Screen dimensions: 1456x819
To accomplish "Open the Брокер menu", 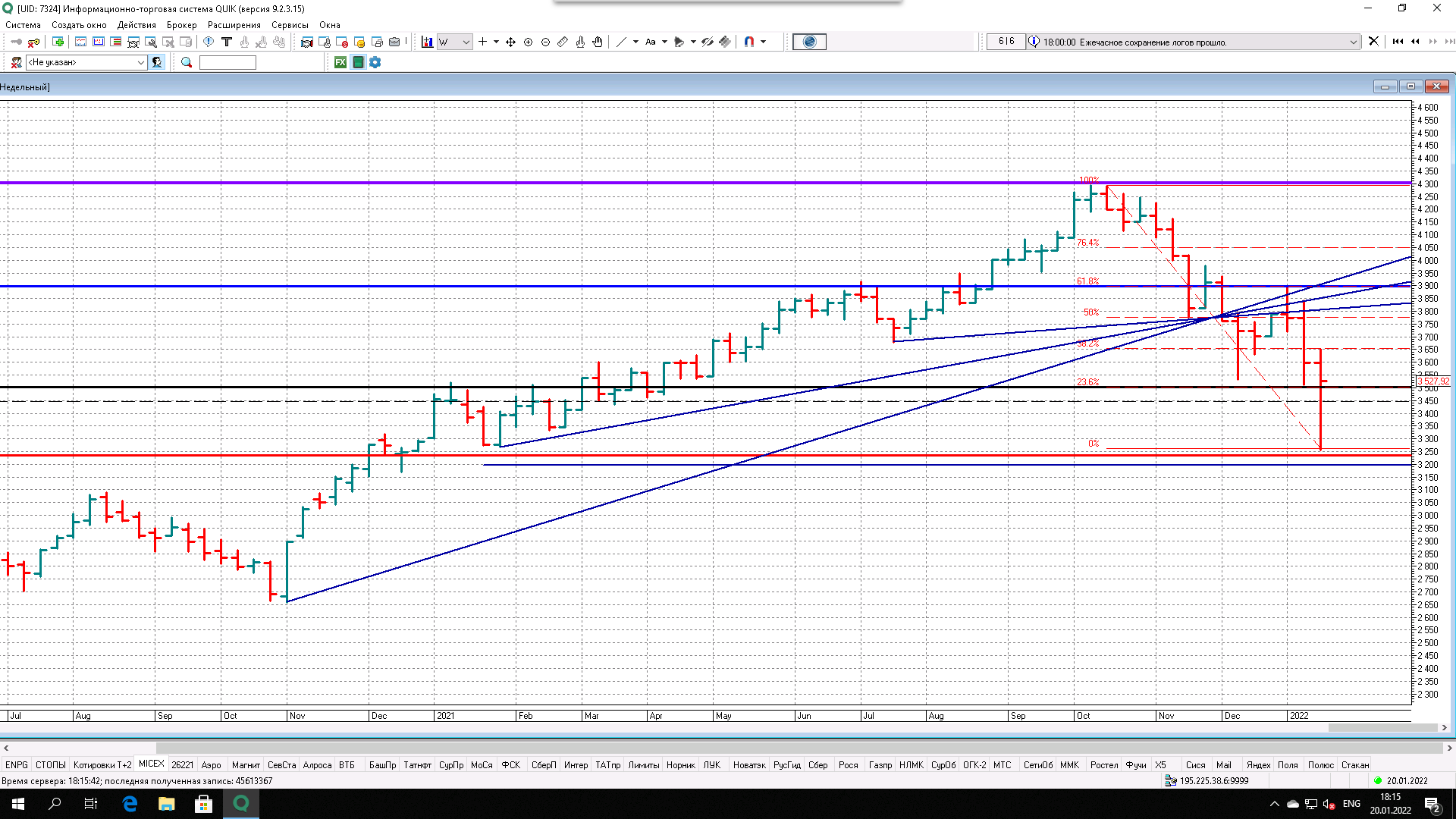I will [x=181, y=25].
